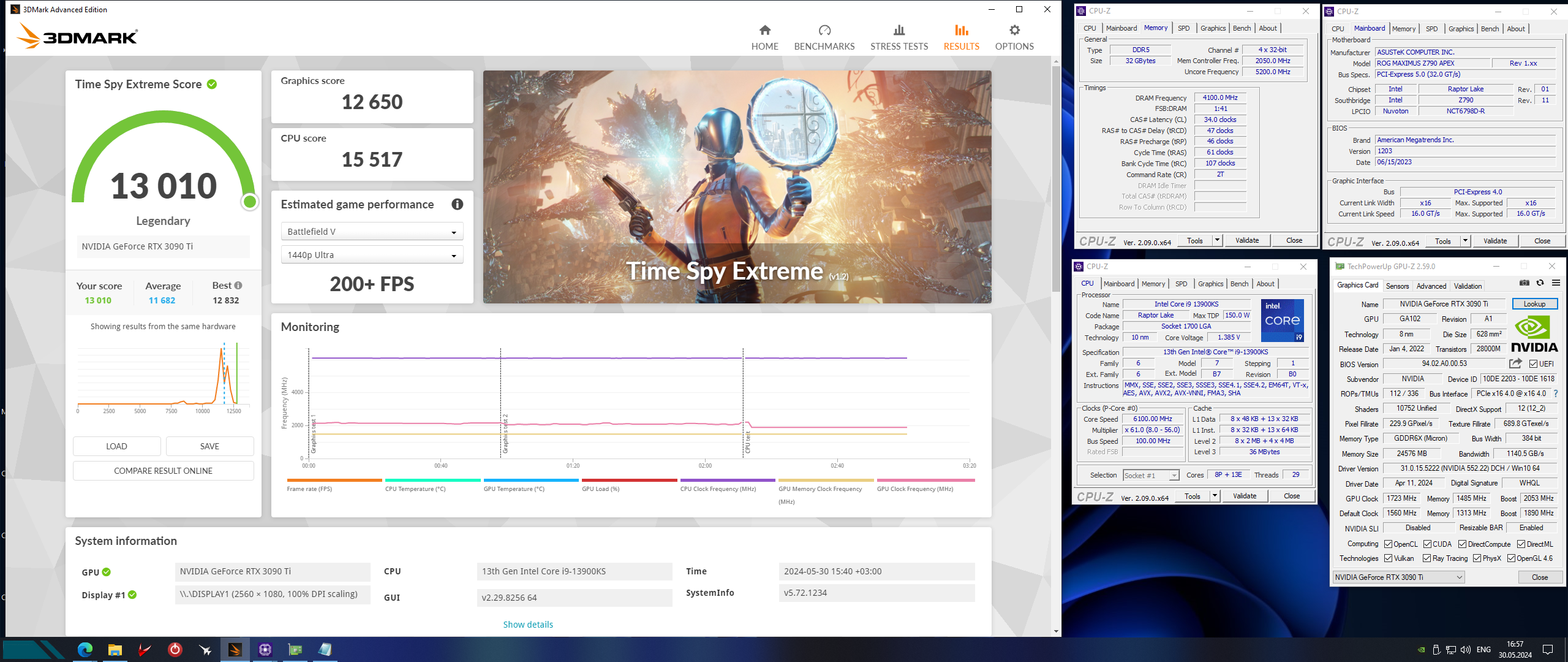Click the LOAD button in 3DMark

click(x=116, y=446)
